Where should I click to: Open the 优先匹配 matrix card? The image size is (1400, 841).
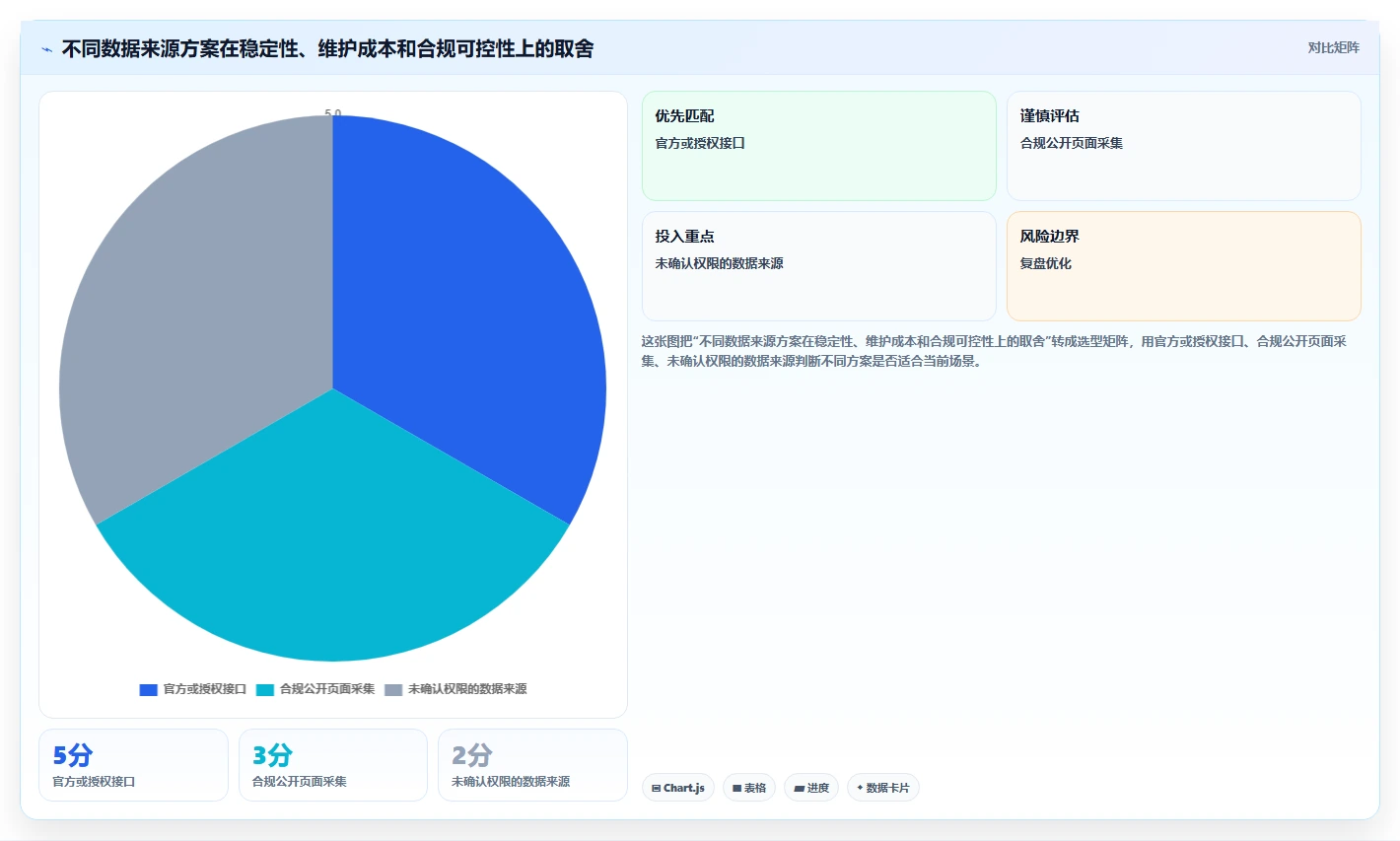point(819,146)
